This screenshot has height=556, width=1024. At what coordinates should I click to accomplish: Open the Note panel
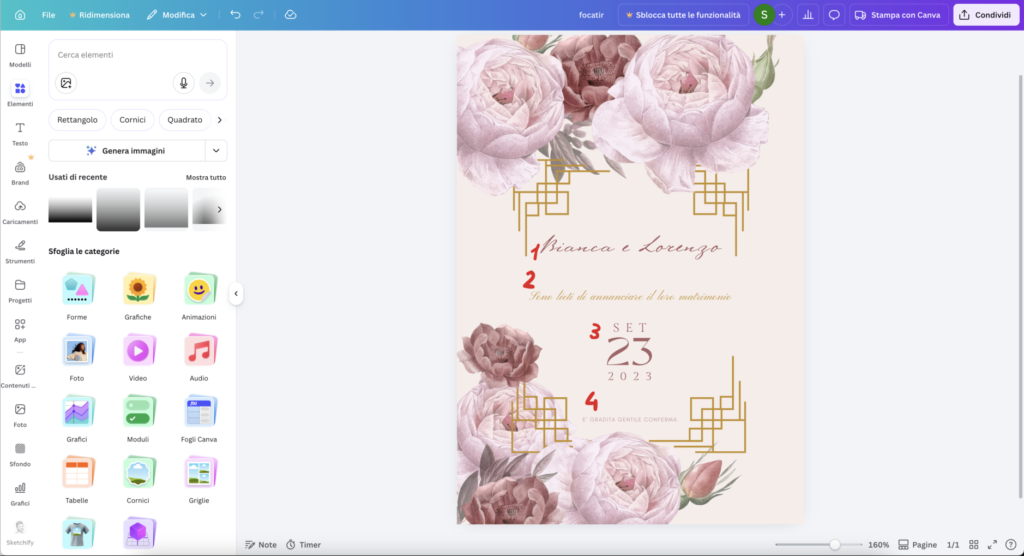(x=261, y=544)
